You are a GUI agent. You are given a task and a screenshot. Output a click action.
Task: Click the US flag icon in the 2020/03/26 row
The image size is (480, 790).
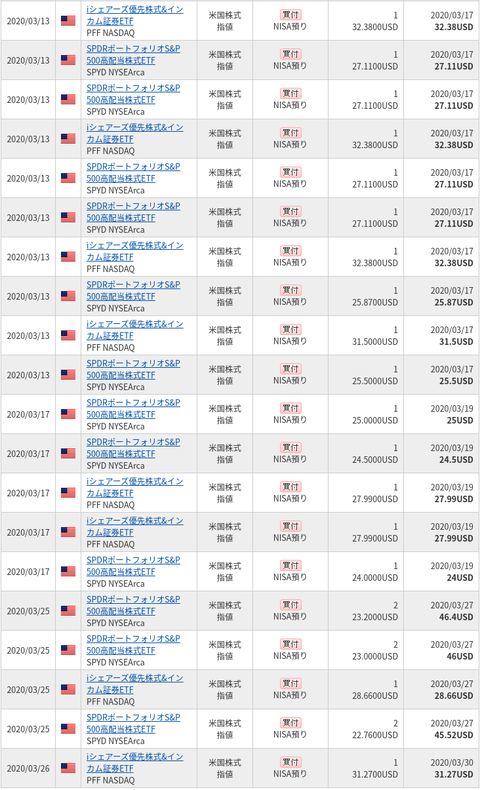(x=68, y=767)
